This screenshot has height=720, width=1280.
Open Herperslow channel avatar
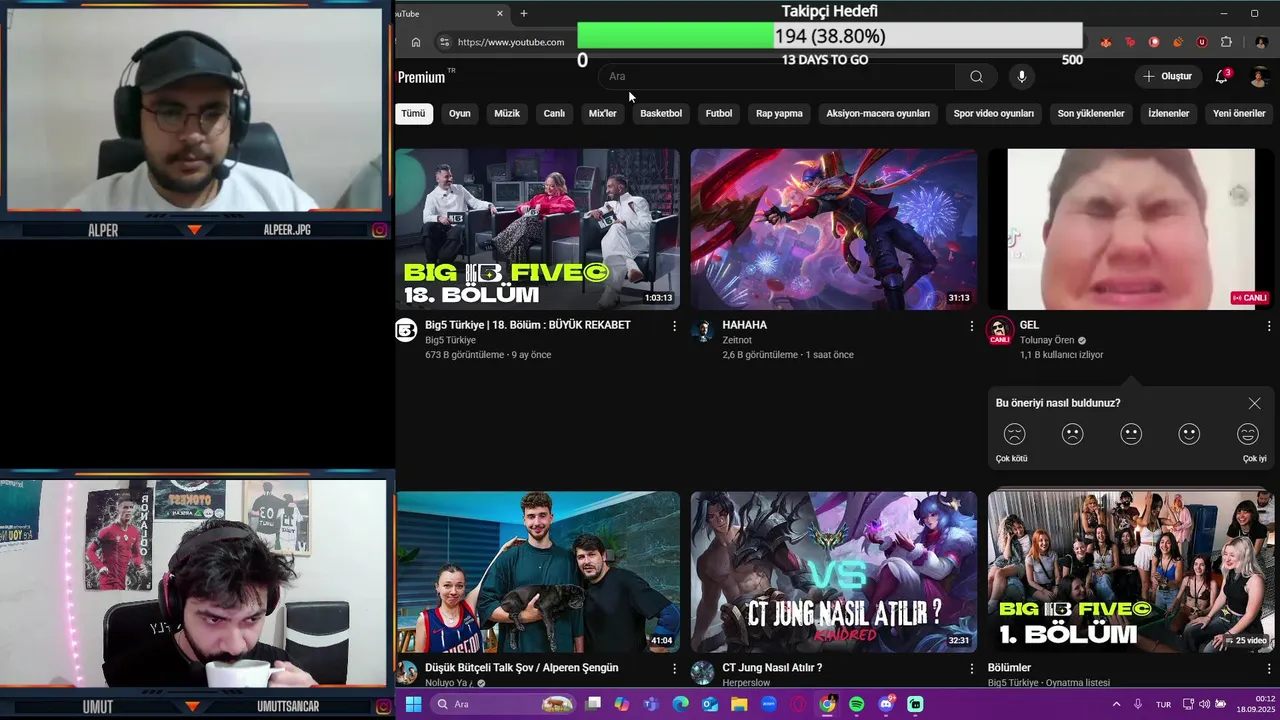pos(702,673)
